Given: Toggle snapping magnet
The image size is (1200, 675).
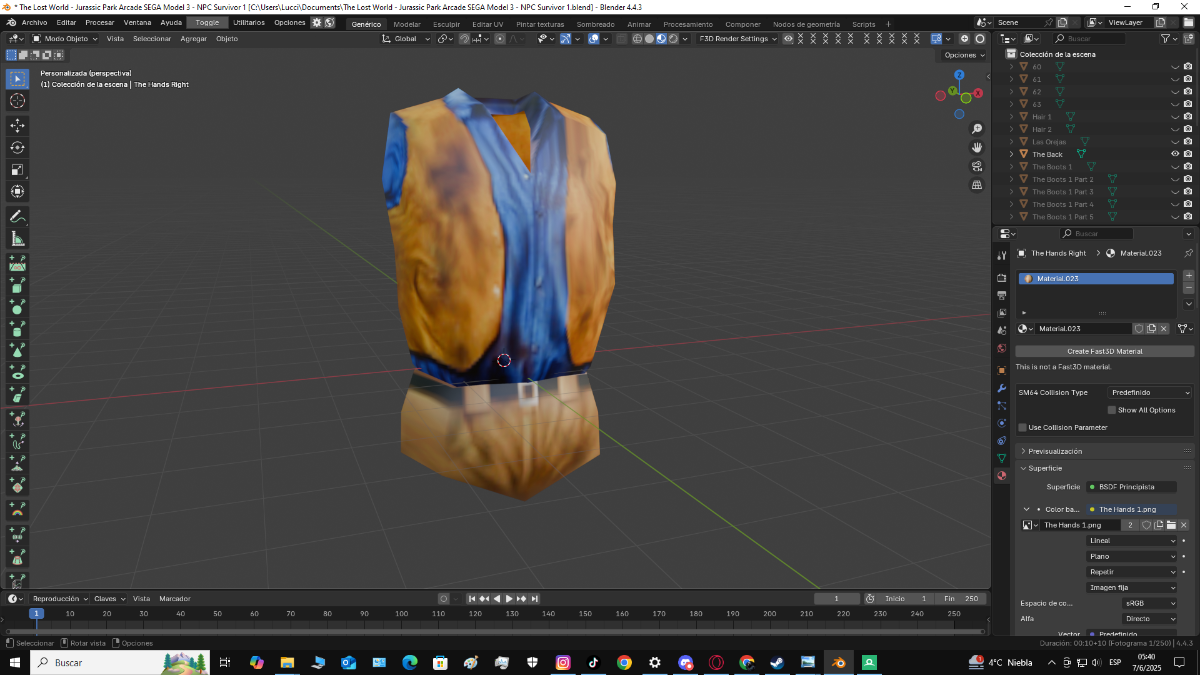Looking at the screenshot, I should point(463,39).
